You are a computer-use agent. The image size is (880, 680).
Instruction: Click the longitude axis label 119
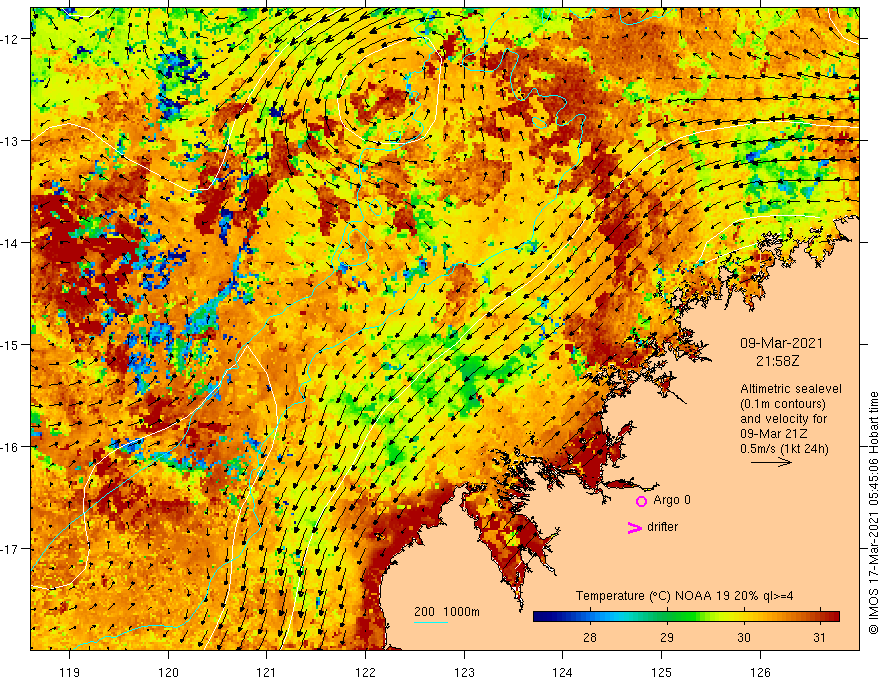70,672
